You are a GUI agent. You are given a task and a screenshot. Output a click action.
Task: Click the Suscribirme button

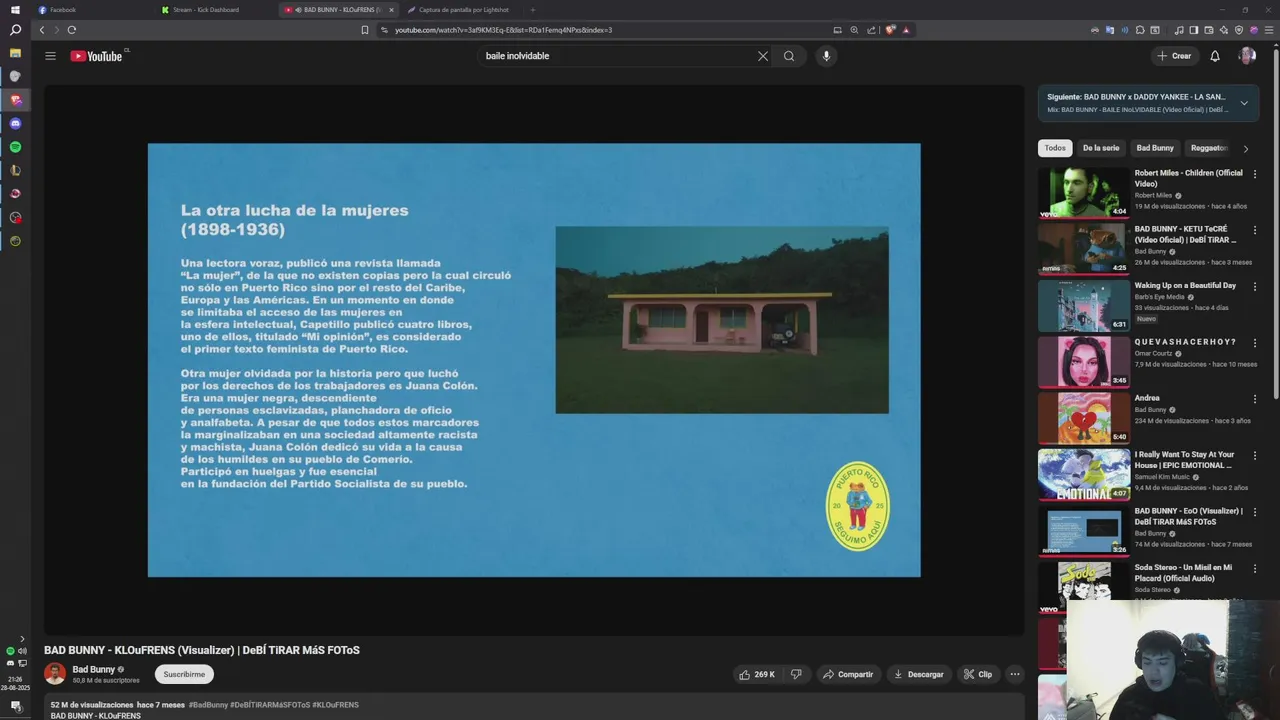click(184, 674)
